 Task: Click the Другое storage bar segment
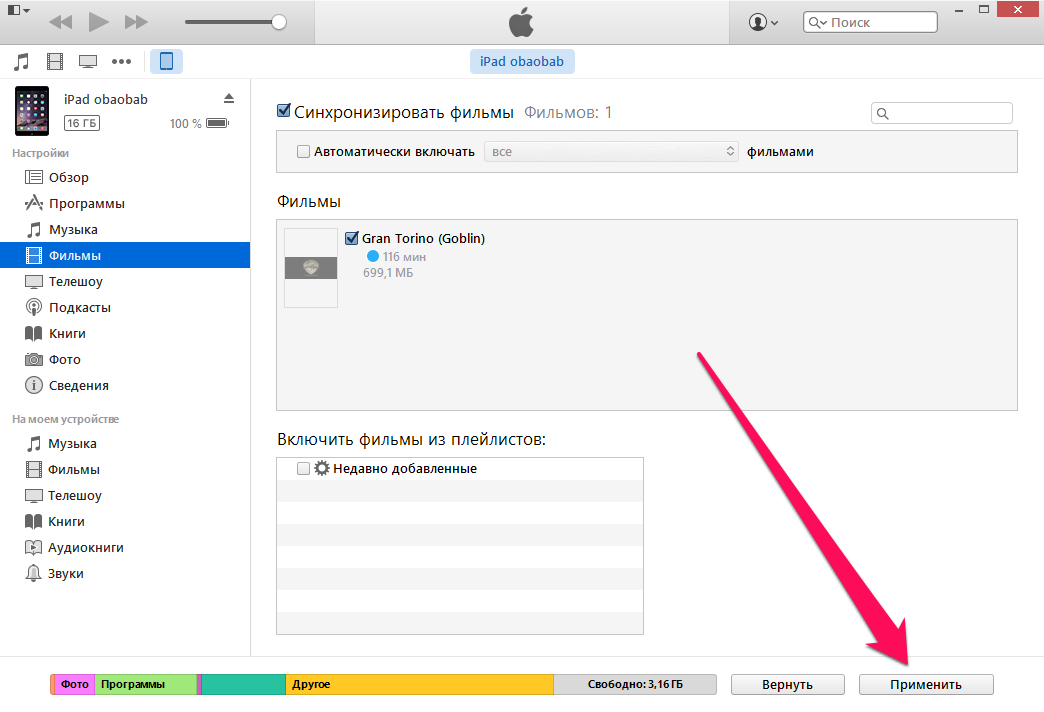419,685
